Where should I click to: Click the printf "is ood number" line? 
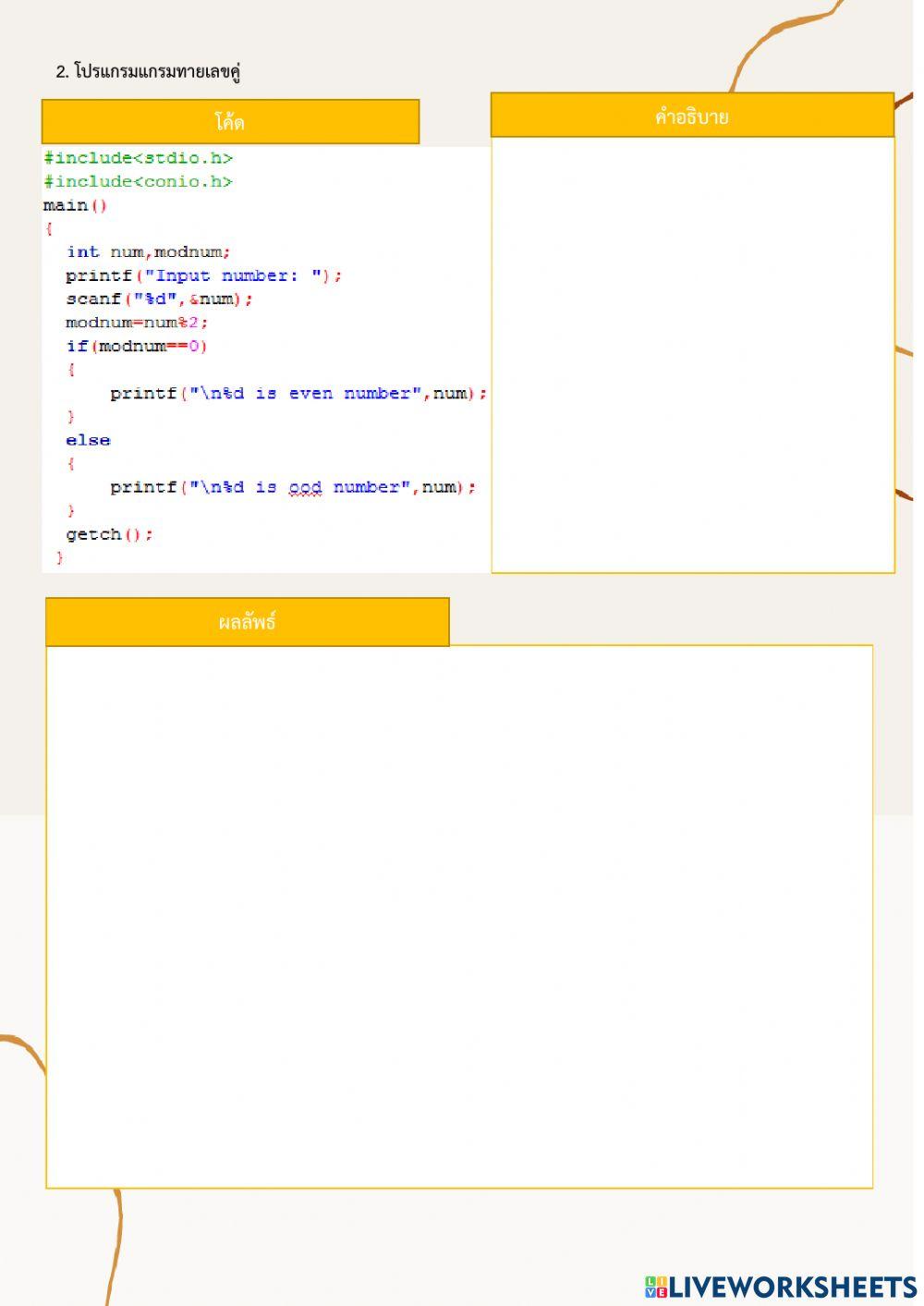click(x=292, y=487)
